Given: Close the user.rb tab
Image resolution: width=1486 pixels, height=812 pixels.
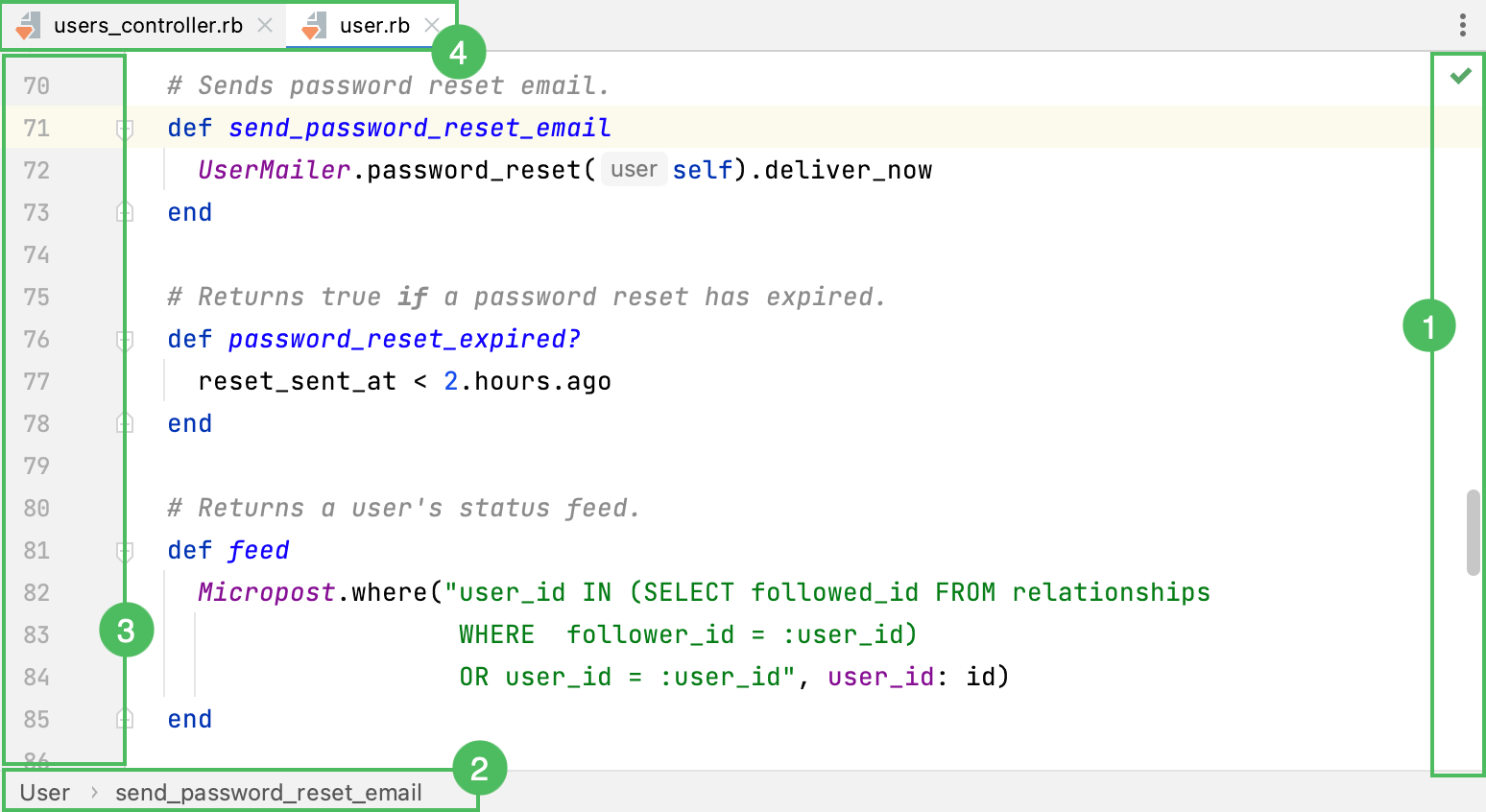Looking at the screenshot, I should tap(432, 26).
